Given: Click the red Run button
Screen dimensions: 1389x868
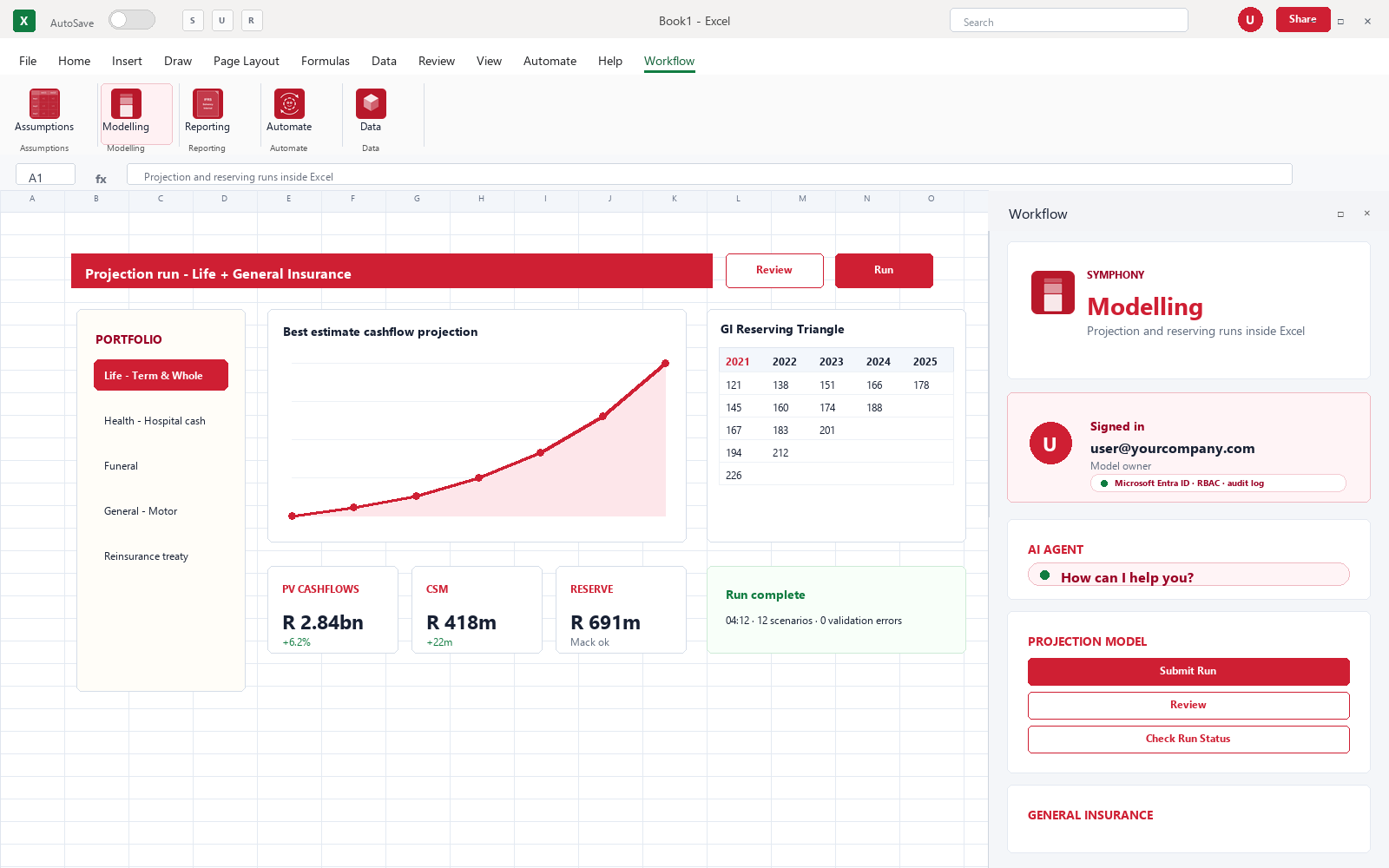Looking at the screenshot, I should [884, 271].
